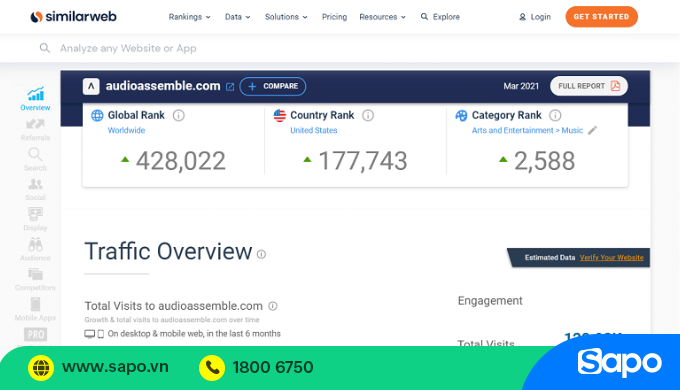This screenshot has height=390, width=680.
Task: Click the country rank value 177,743
Action: pos(363,161)
